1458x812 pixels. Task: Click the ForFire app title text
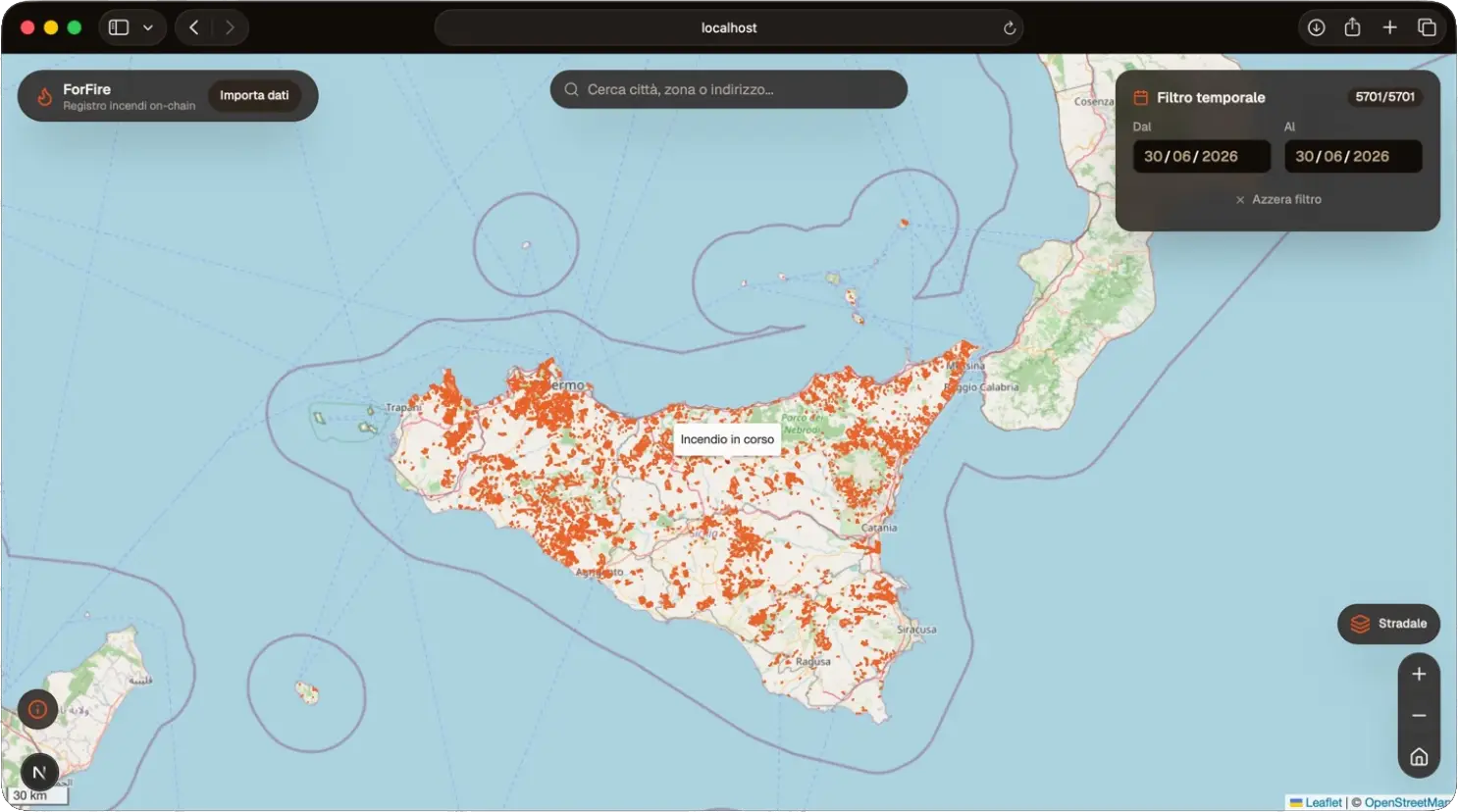87,89
